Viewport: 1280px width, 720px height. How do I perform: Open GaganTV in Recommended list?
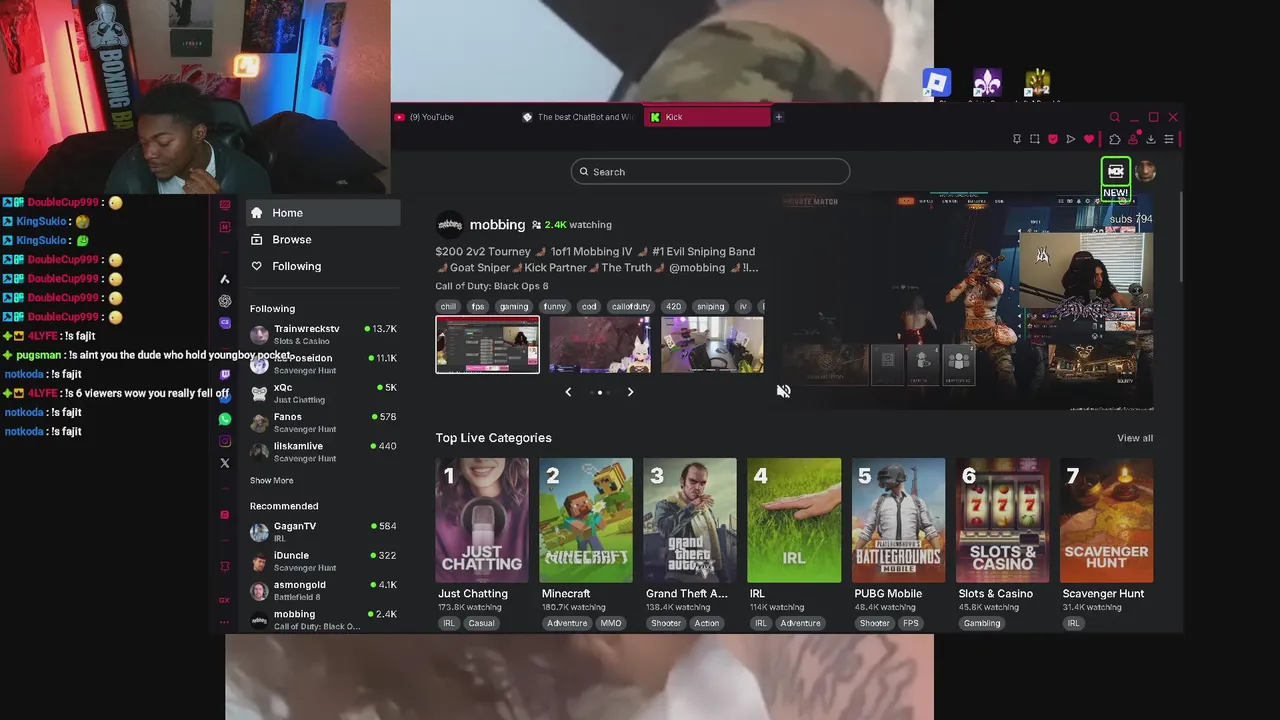(x=323, y=531)
